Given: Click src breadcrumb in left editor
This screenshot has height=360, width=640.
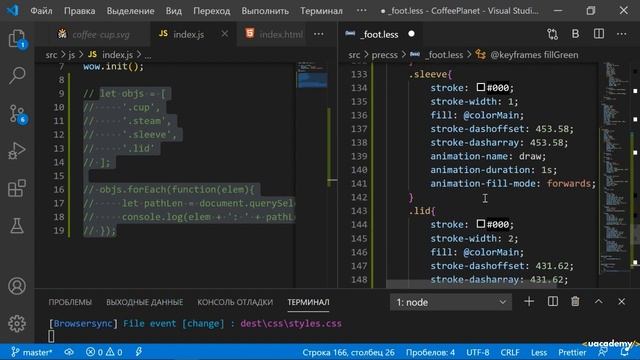Looking at the screenshot, I should (51, 55).
